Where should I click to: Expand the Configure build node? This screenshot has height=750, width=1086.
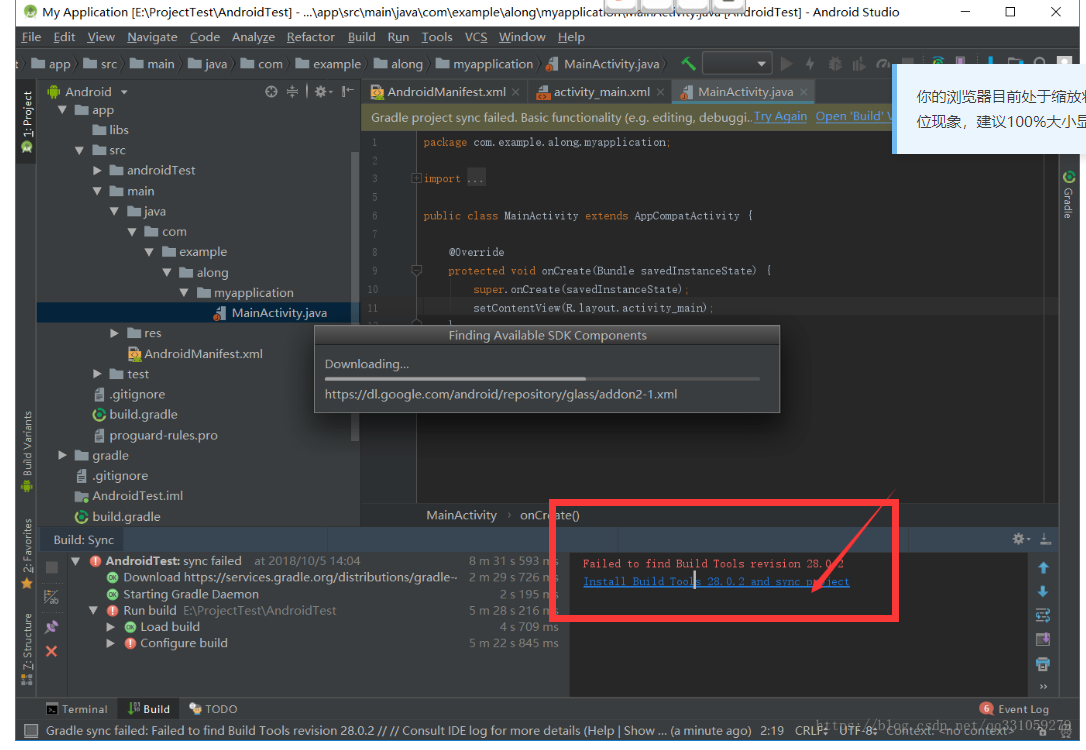(111, 643)
